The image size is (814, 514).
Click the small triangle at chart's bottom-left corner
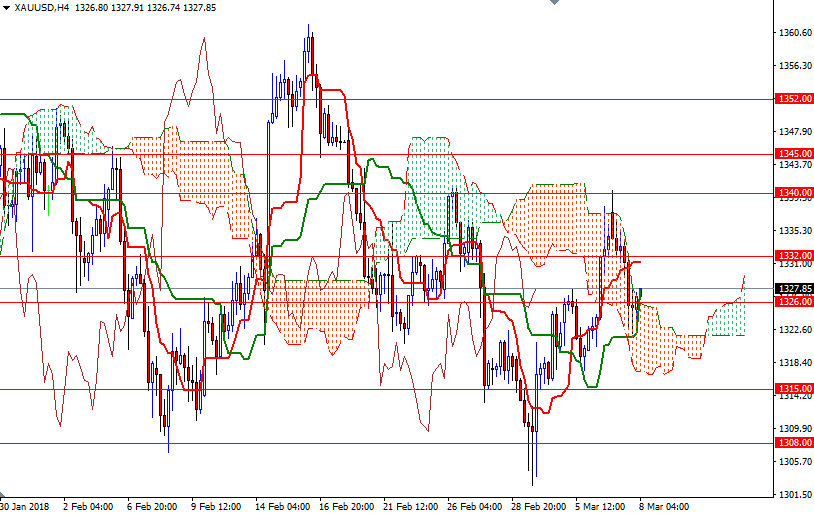4,497
